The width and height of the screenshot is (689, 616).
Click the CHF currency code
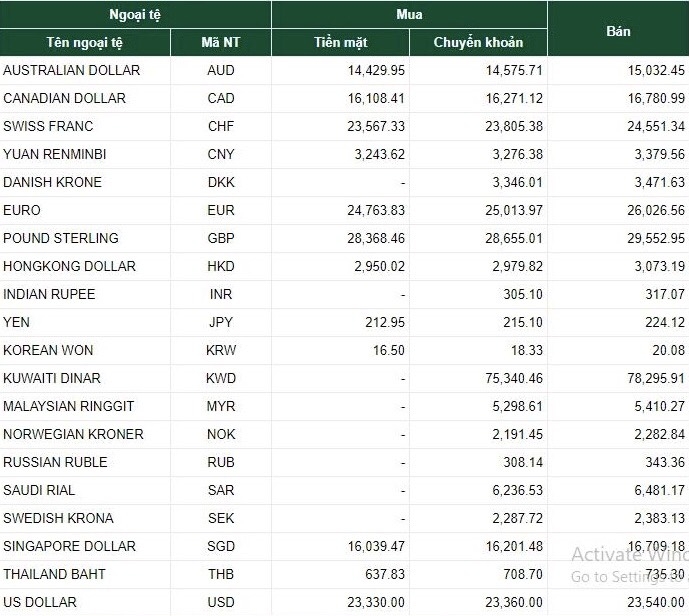[x=221, y=127]
